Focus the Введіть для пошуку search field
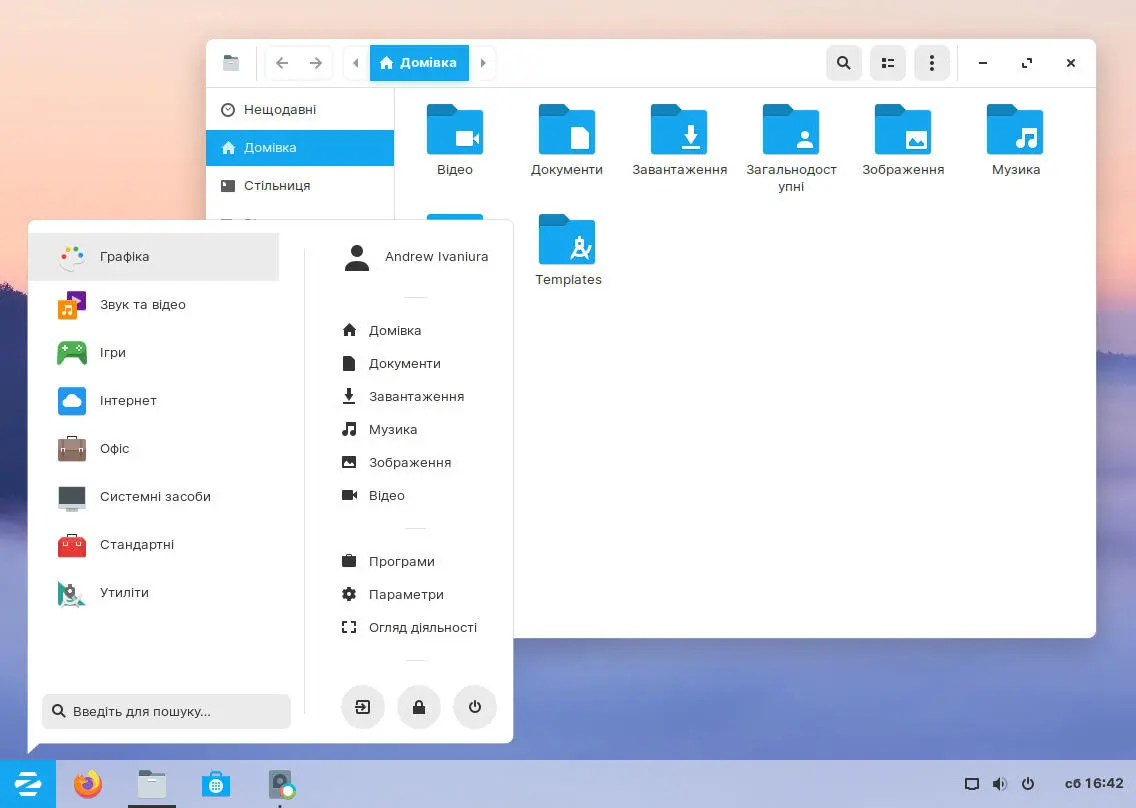The image size is (1136, 808). point(167,711)
